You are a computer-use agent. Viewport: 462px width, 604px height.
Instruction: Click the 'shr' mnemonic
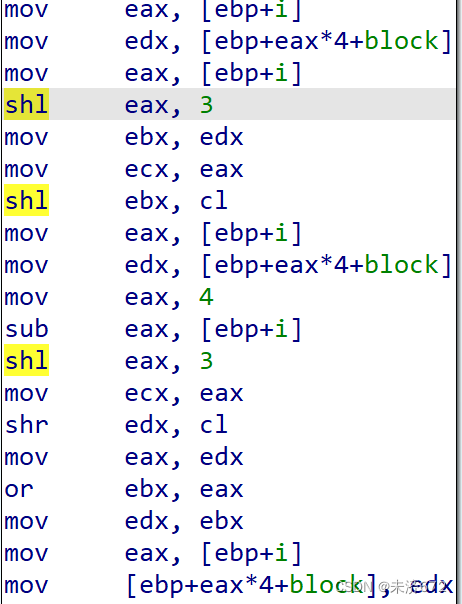pos(27,425)
